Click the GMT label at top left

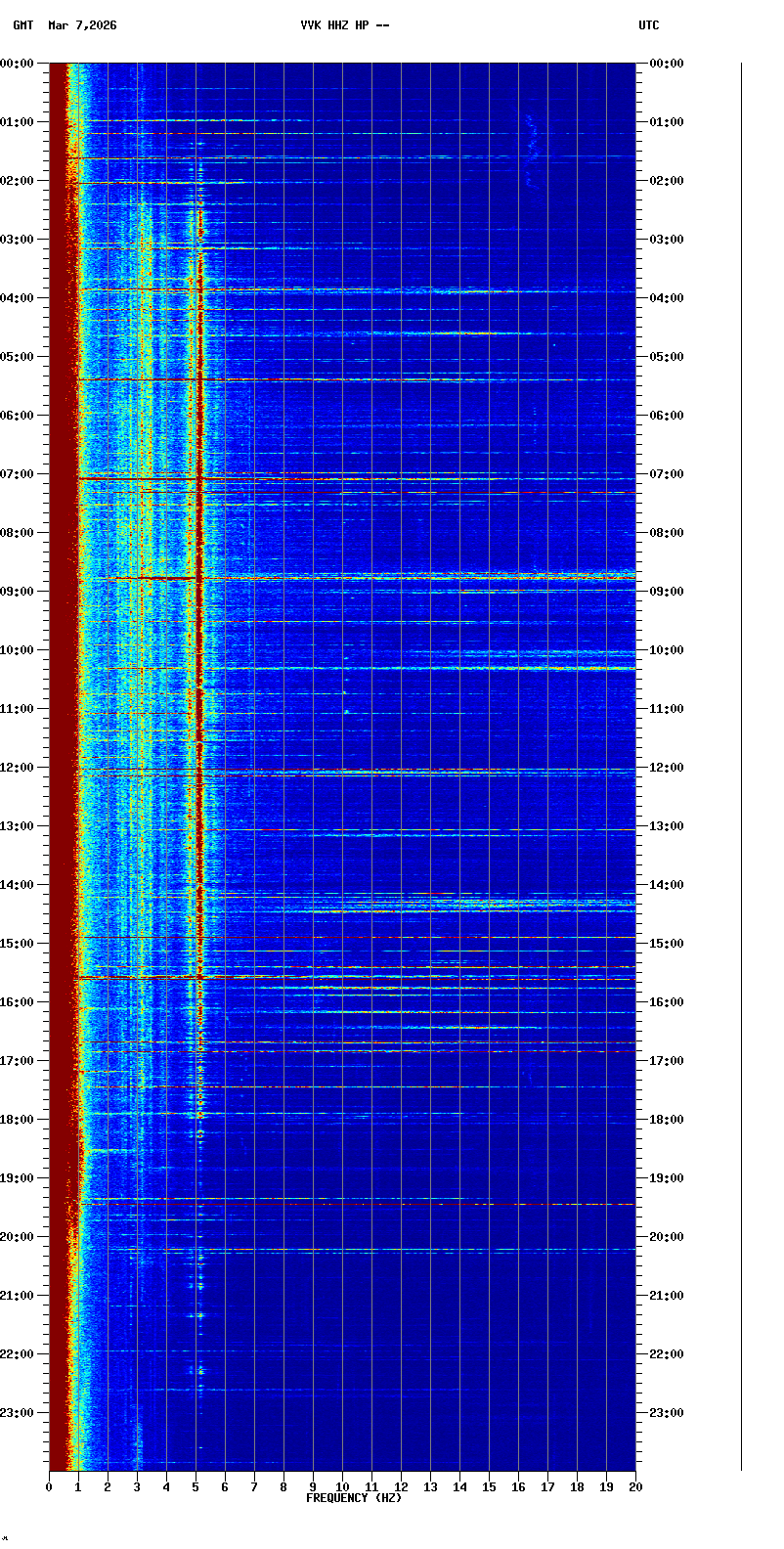click(x=22, y=25)
